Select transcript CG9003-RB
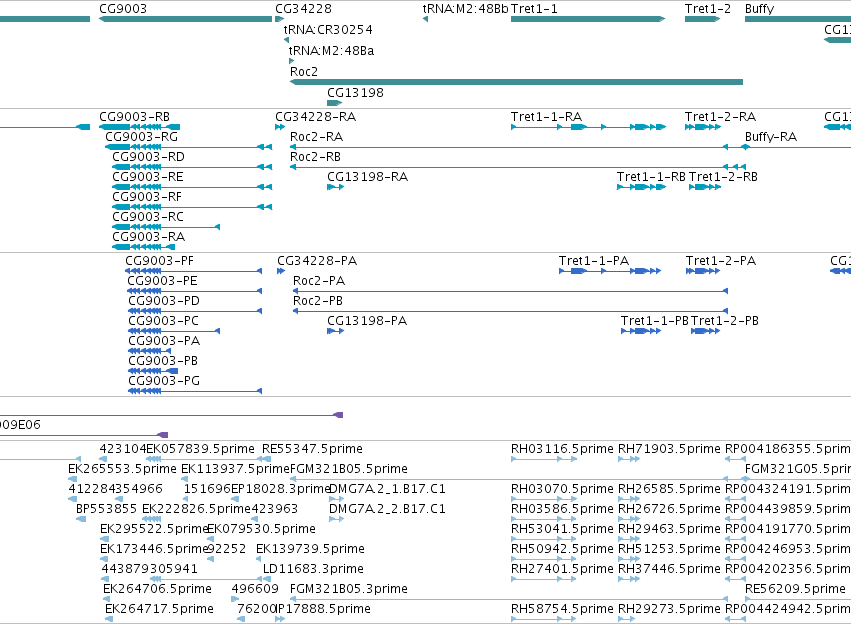 pyautogui.click(x=134, y=117)
